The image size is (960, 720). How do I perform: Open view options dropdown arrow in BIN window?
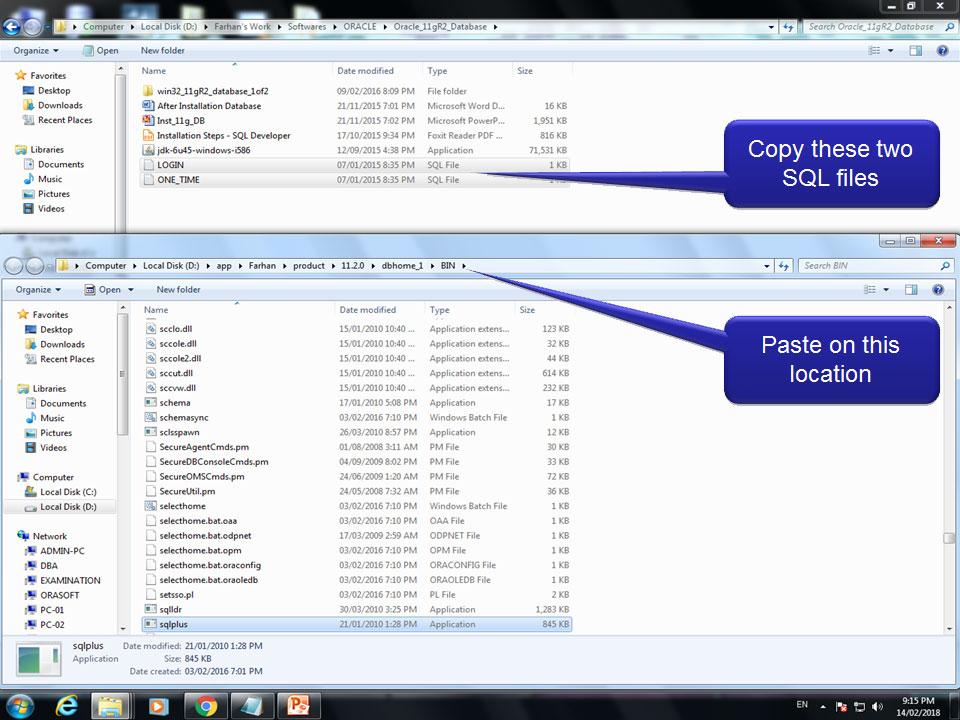pos(886,290)
